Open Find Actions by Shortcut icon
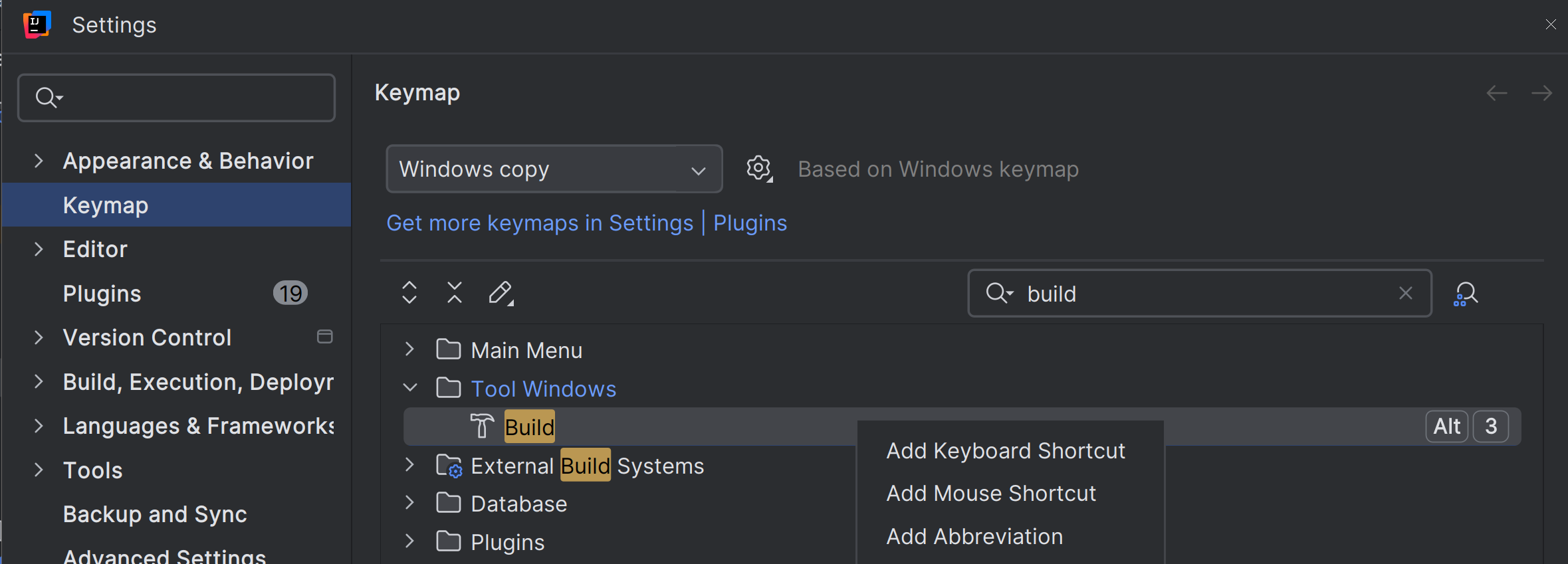The height and width of the screenshot is (564, 1568). point(1466,293)
